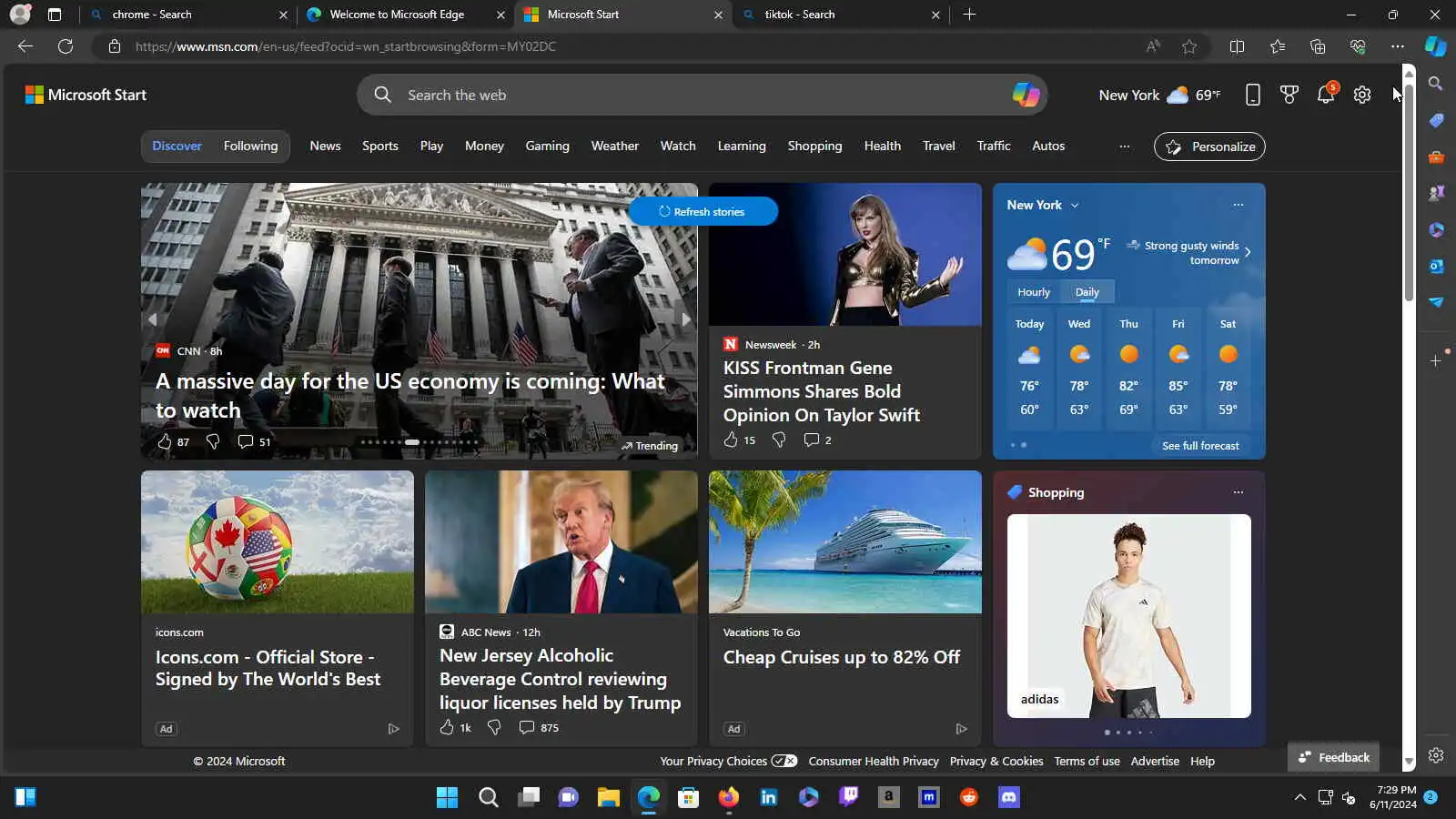Like the CNN economy story

point(173,441)
